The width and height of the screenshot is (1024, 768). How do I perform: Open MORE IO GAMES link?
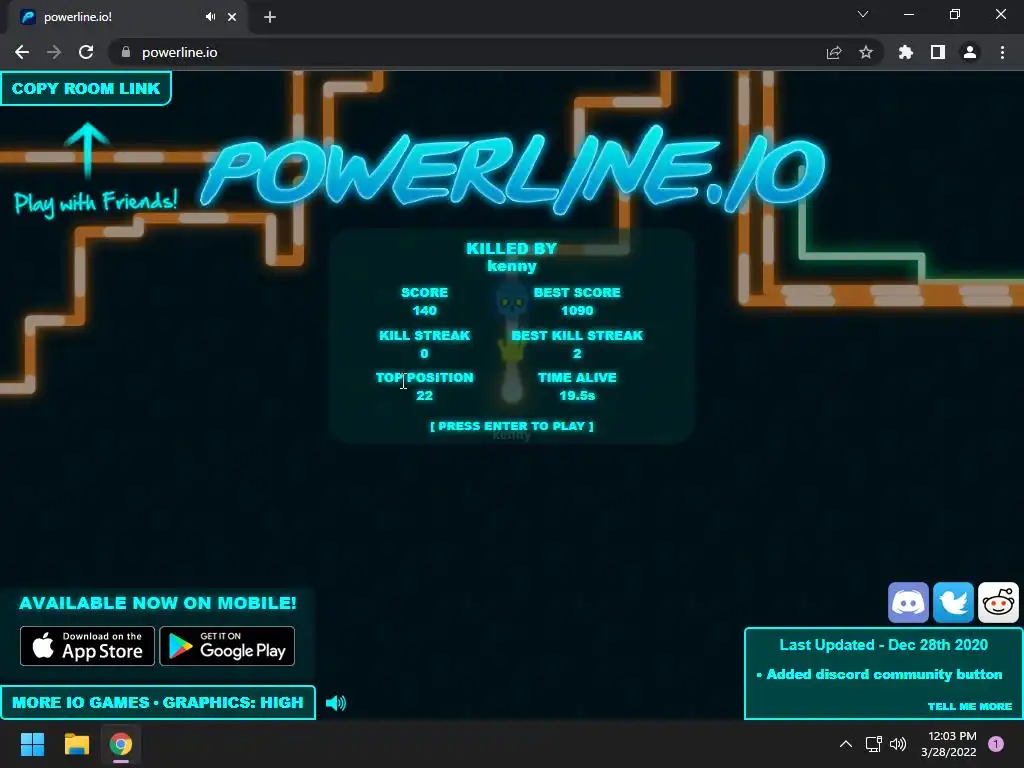[x=80, y=703]
